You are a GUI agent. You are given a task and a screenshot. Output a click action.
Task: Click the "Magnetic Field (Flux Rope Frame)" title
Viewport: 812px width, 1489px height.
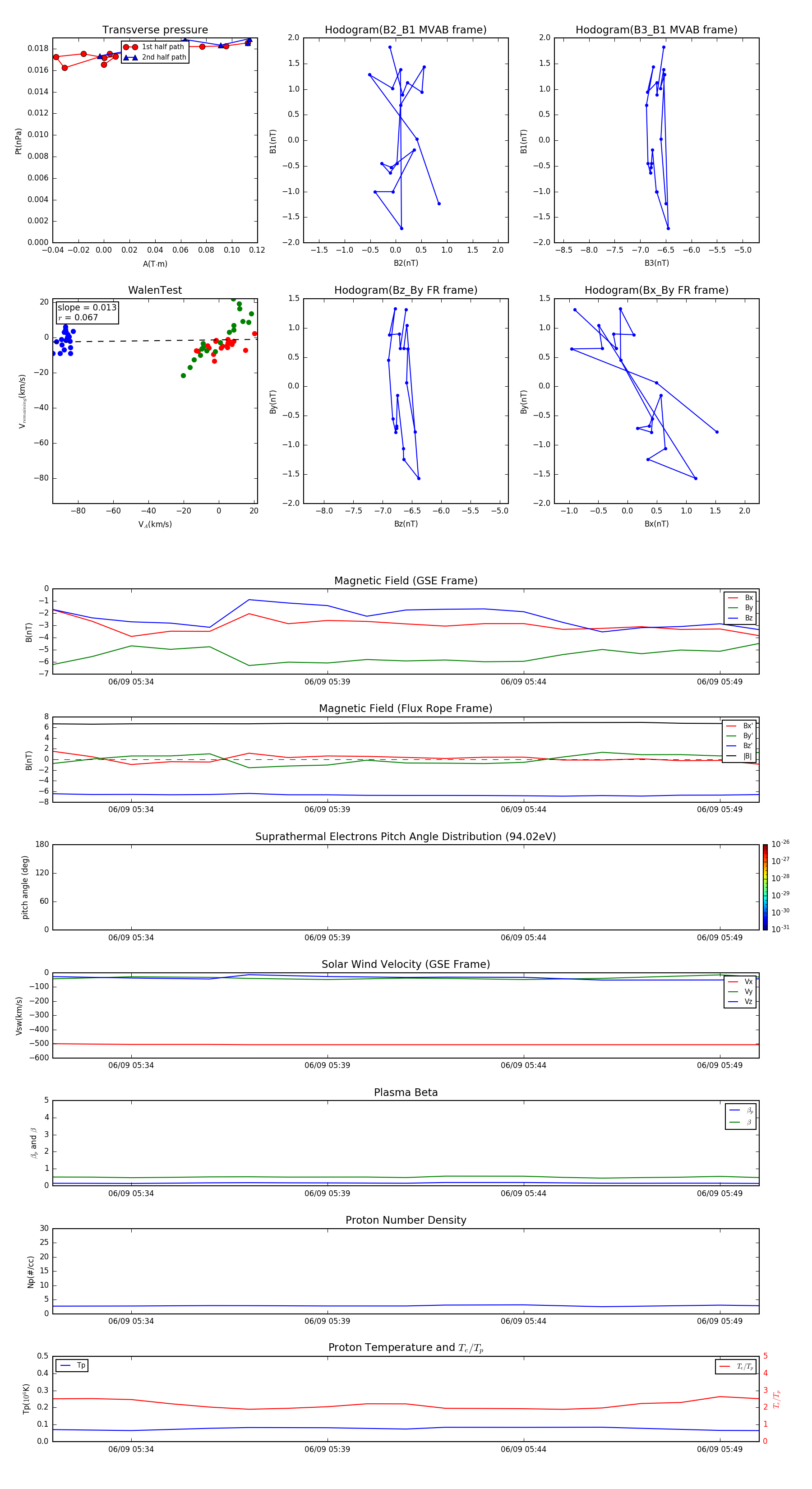point(406,709)
